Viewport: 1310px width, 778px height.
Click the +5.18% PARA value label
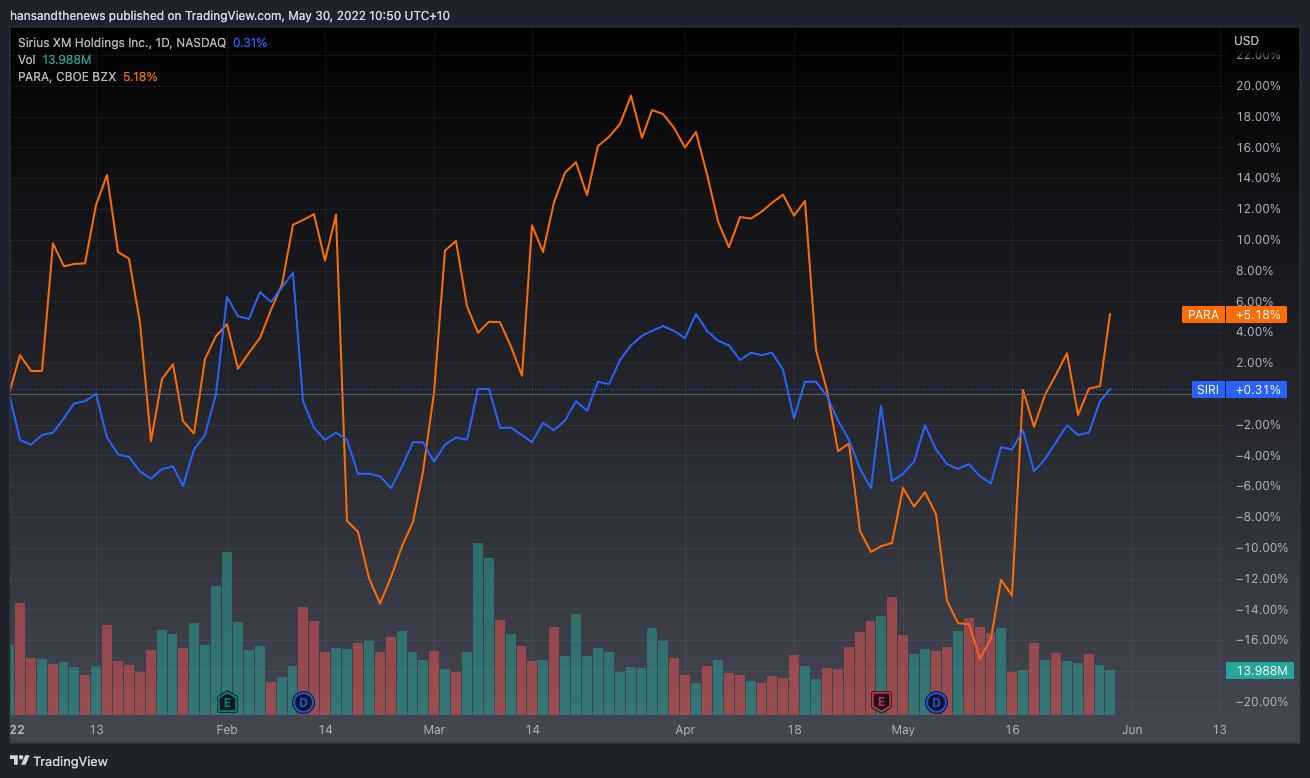click(1257, 314)
